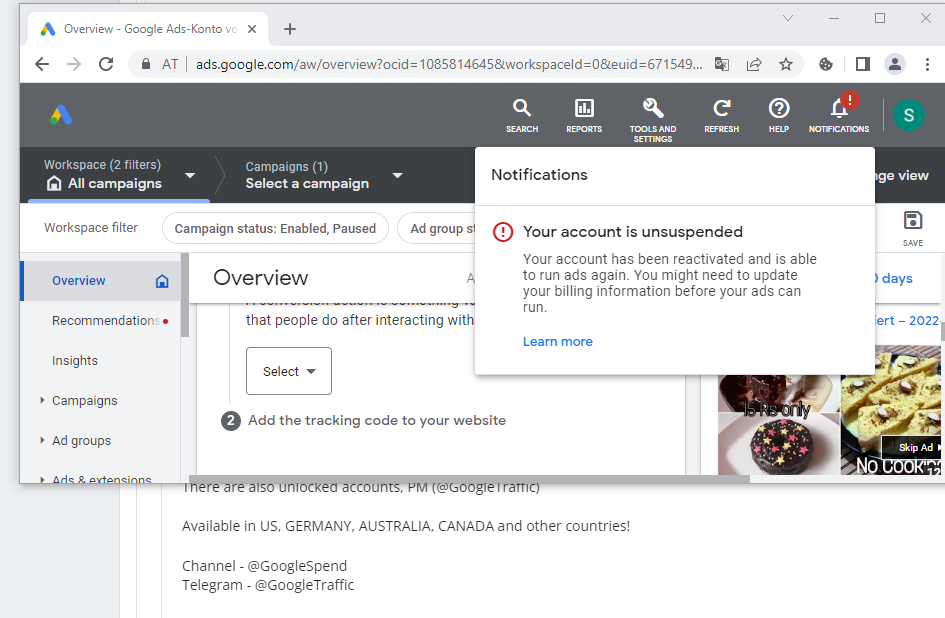
Task: Open the browser extensions icon
Action: pos(826,64)
